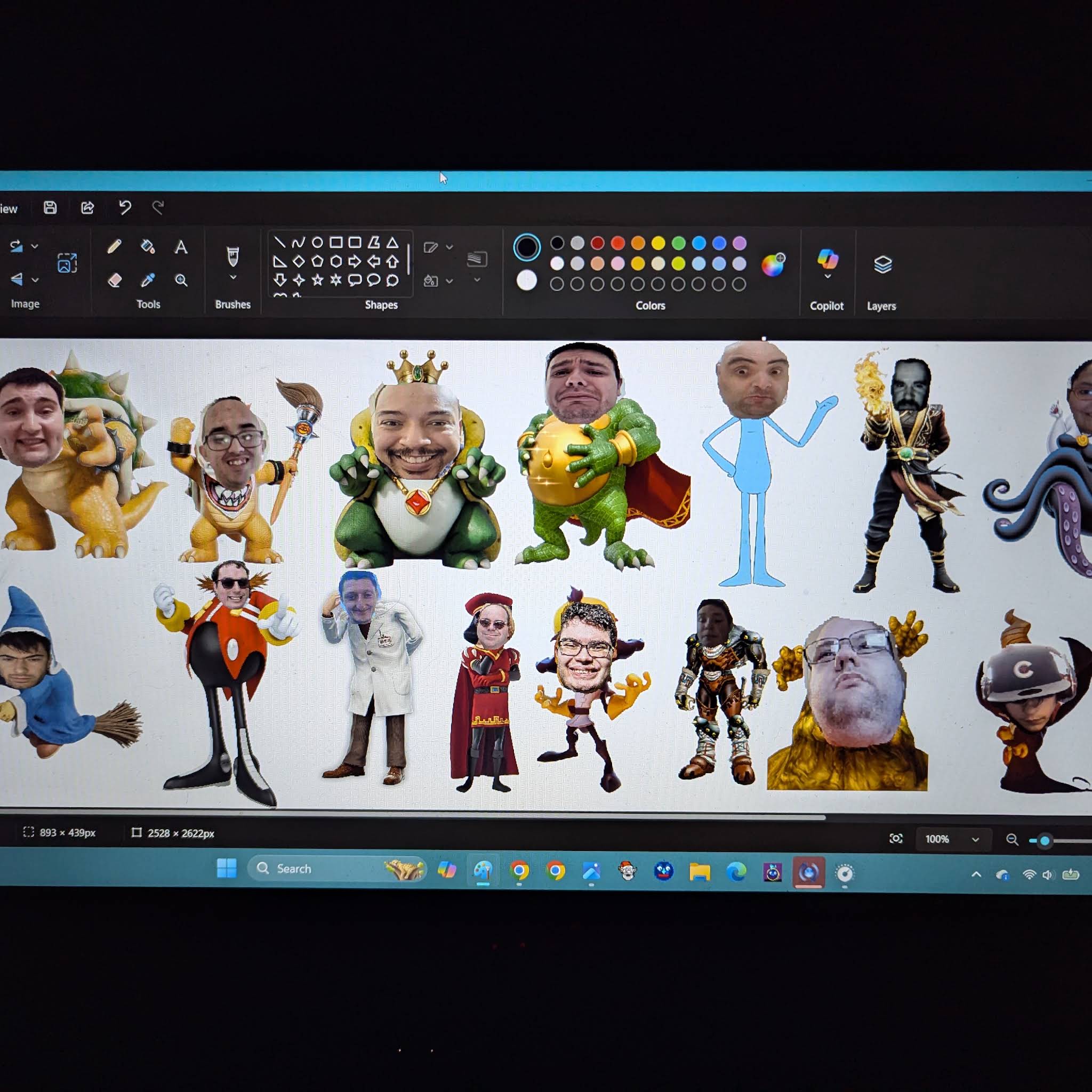
Task: Open File Explorer from taskbar
Action: coord(700,872)
